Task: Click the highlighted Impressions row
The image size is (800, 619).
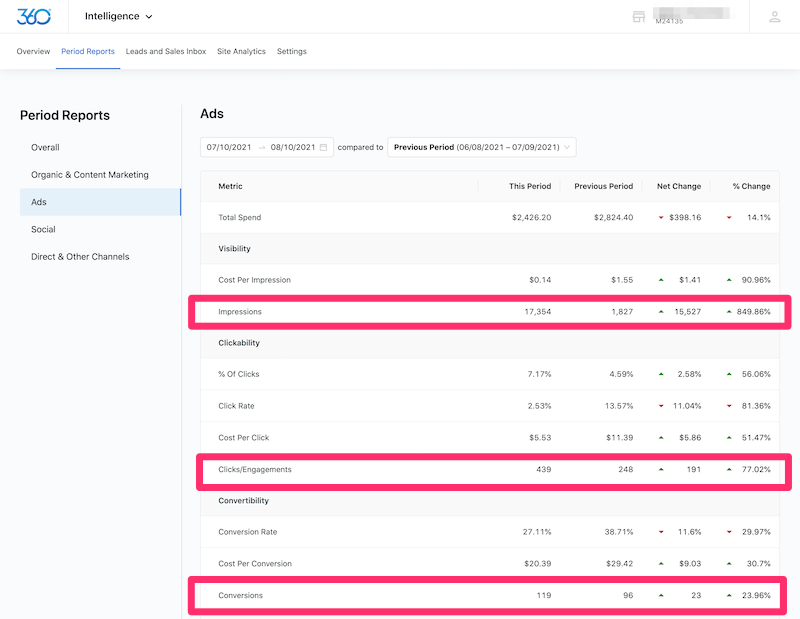Action: [x=490, y=311]
